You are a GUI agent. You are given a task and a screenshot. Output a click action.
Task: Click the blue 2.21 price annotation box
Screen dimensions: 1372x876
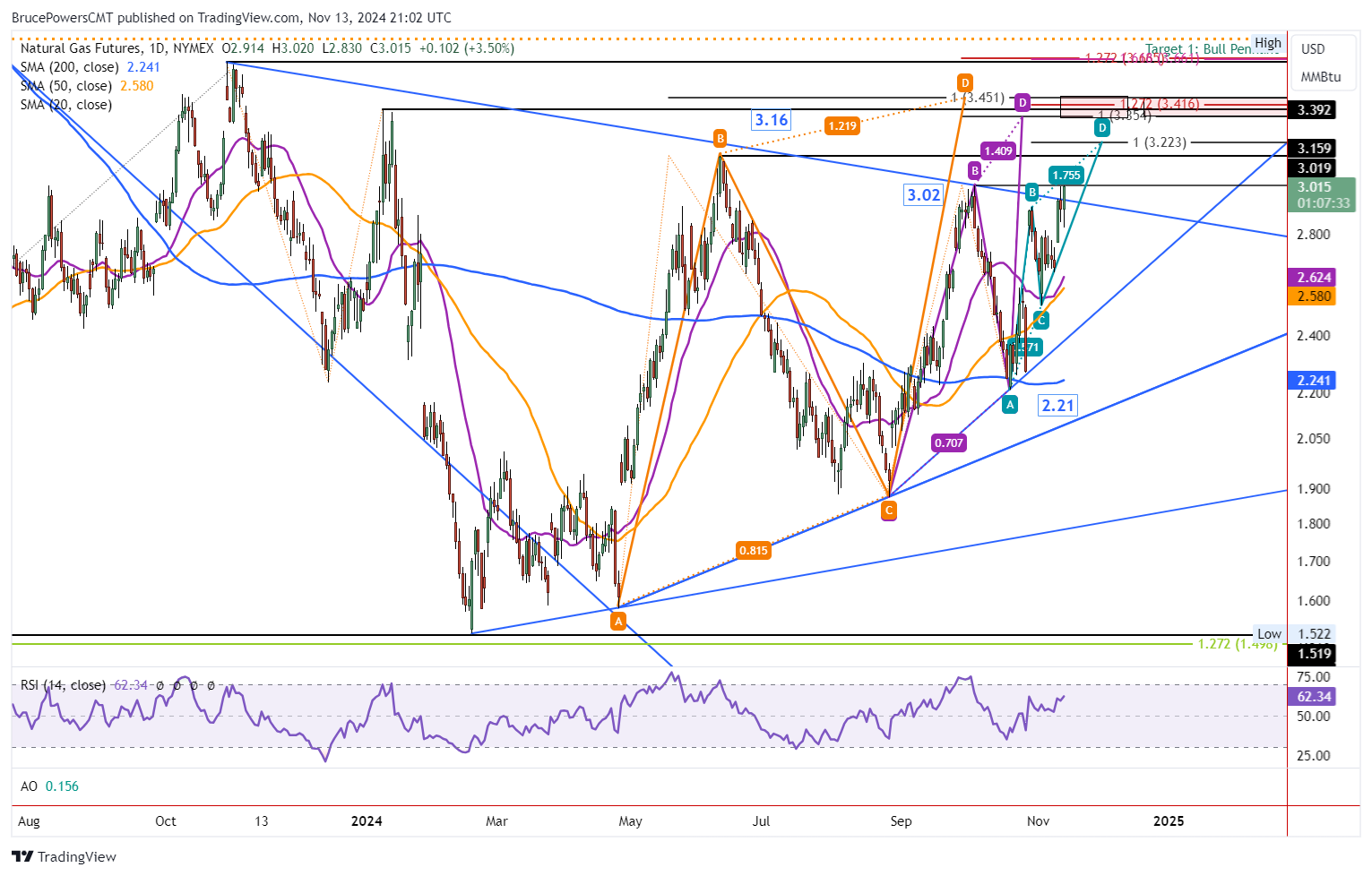click(1057, 405)
